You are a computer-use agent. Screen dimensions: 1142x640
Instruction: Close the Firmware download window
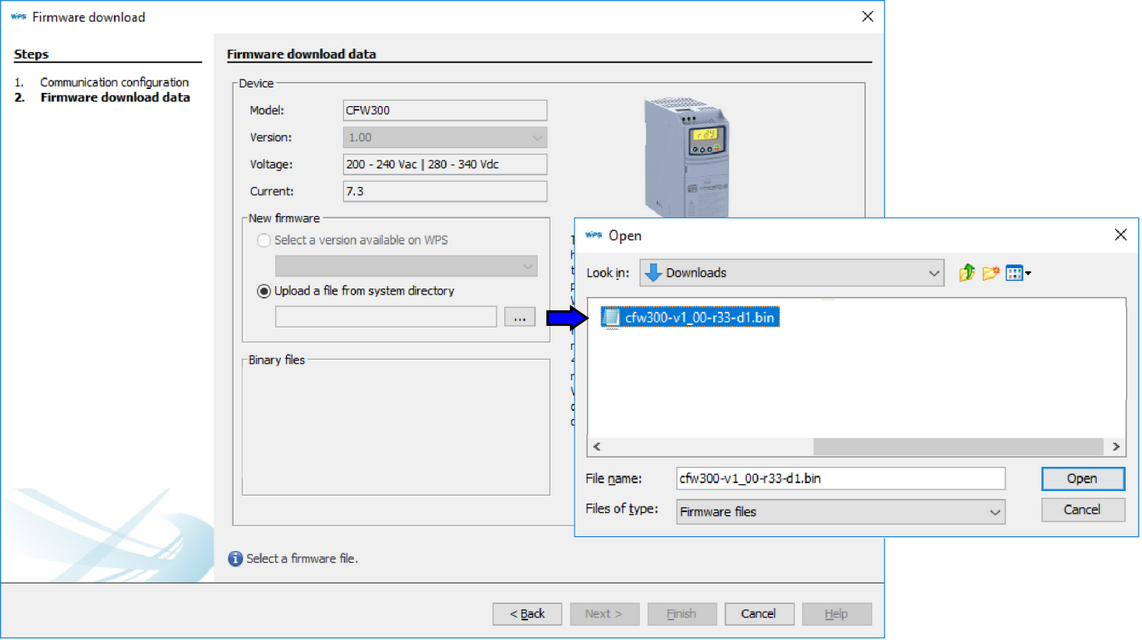[x=867, y=17]
